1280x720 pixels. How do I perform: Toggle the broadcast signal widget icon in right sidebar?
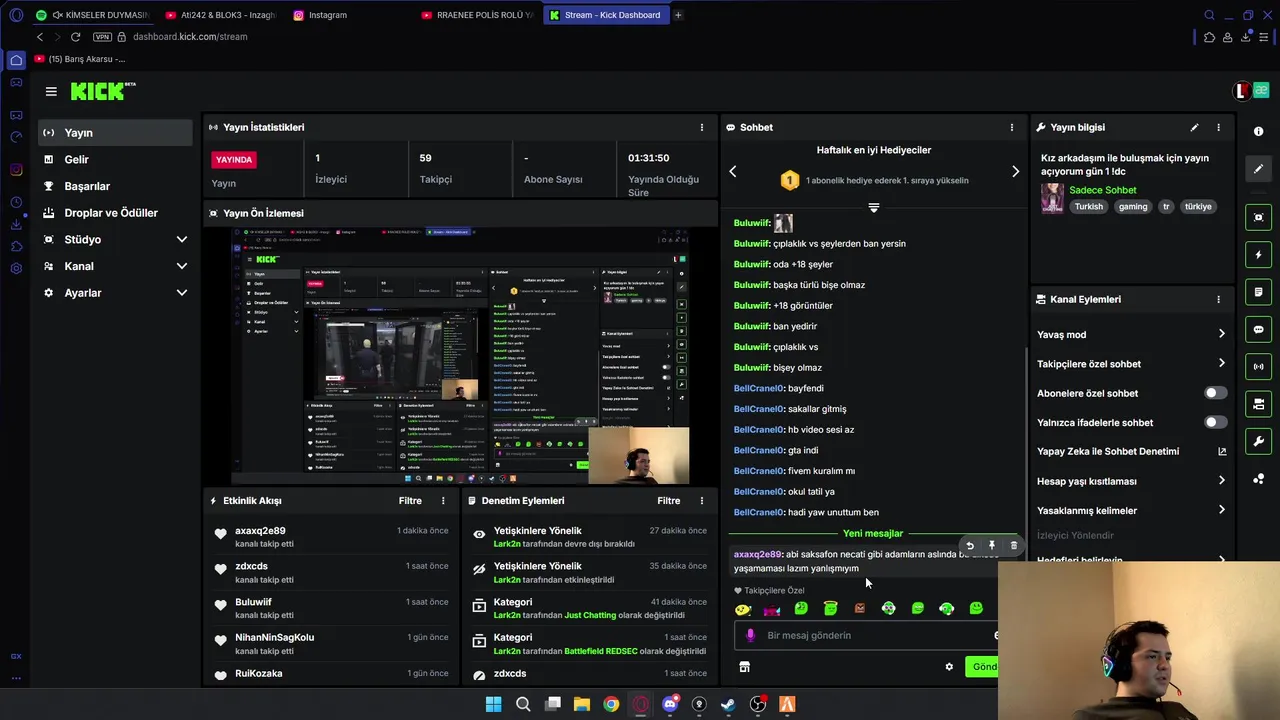(x=1258, y=366)
